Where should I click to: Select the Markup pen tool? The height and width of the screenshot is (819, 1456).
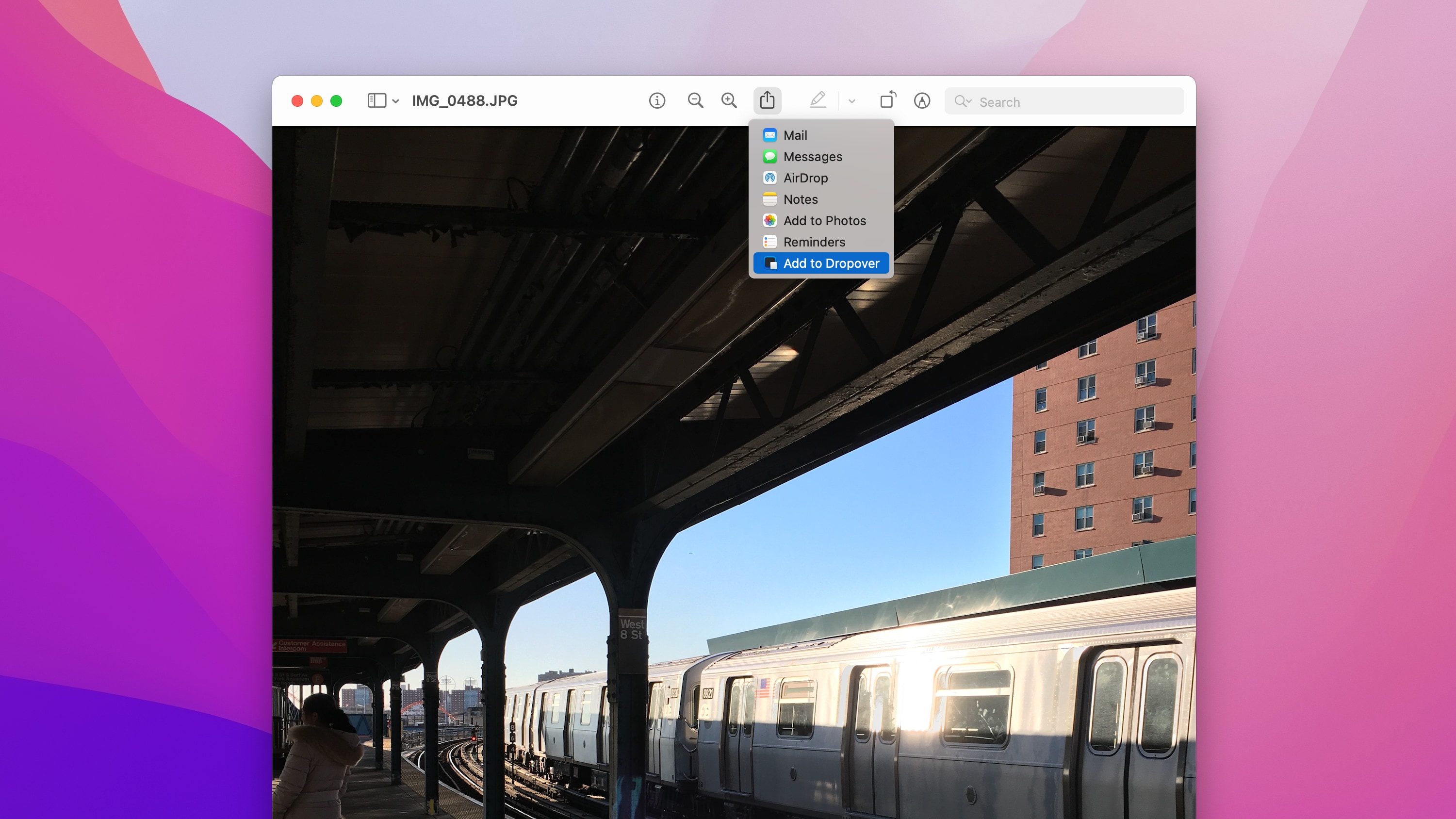pos(818,100)
